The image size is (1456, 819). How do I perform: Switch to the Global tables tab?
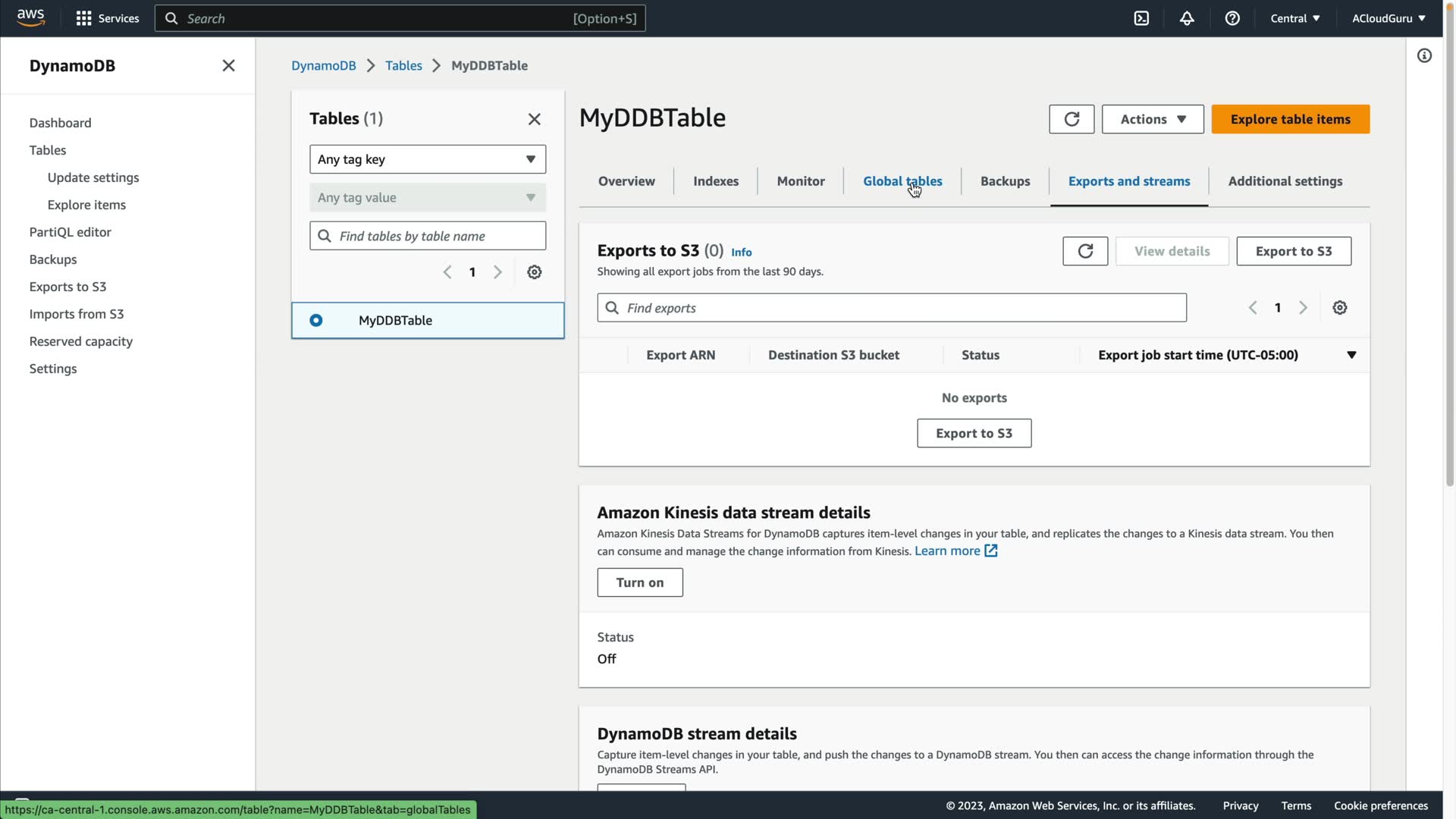(x=902, y=181)
